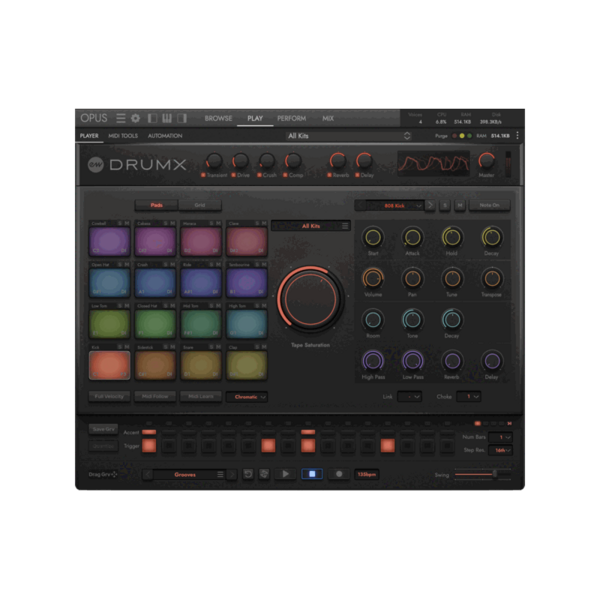Open the All Kits instrument selector in the header bar
This screenshot has height=600, width=600.
[x=349, y=136]
